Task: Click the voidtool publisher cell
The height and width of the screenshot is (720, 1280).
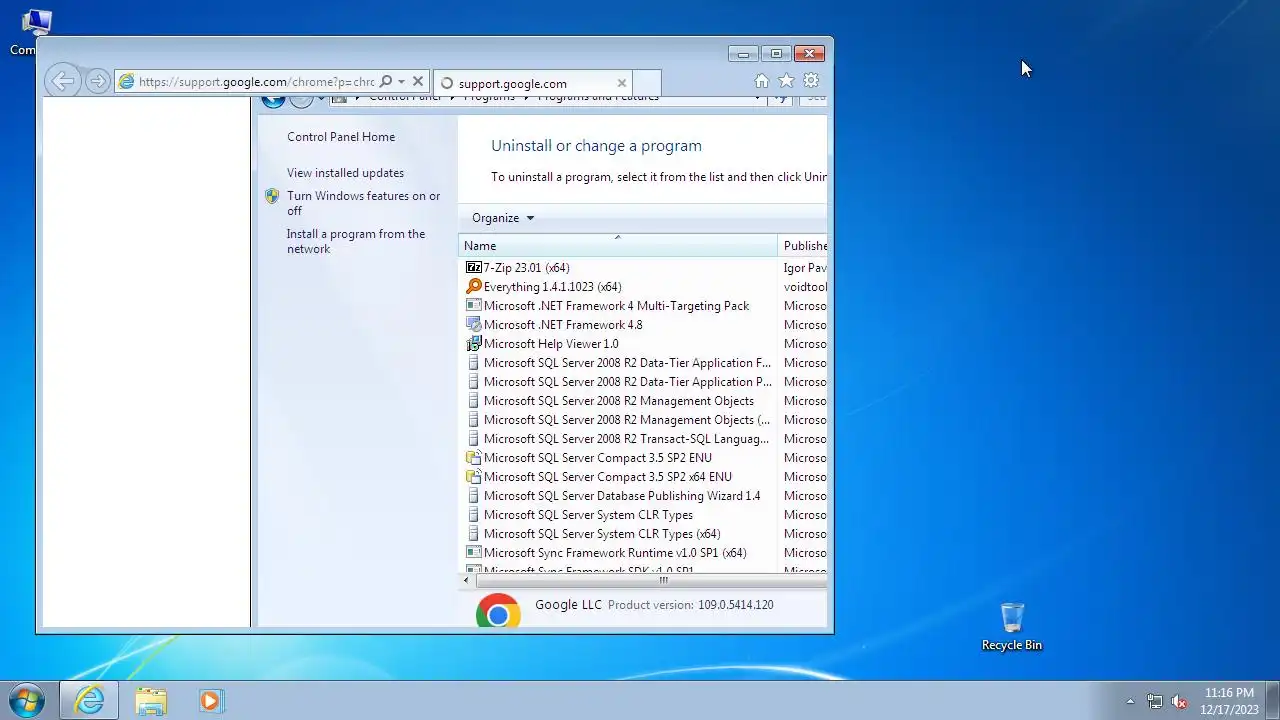Action: (805, 287)
